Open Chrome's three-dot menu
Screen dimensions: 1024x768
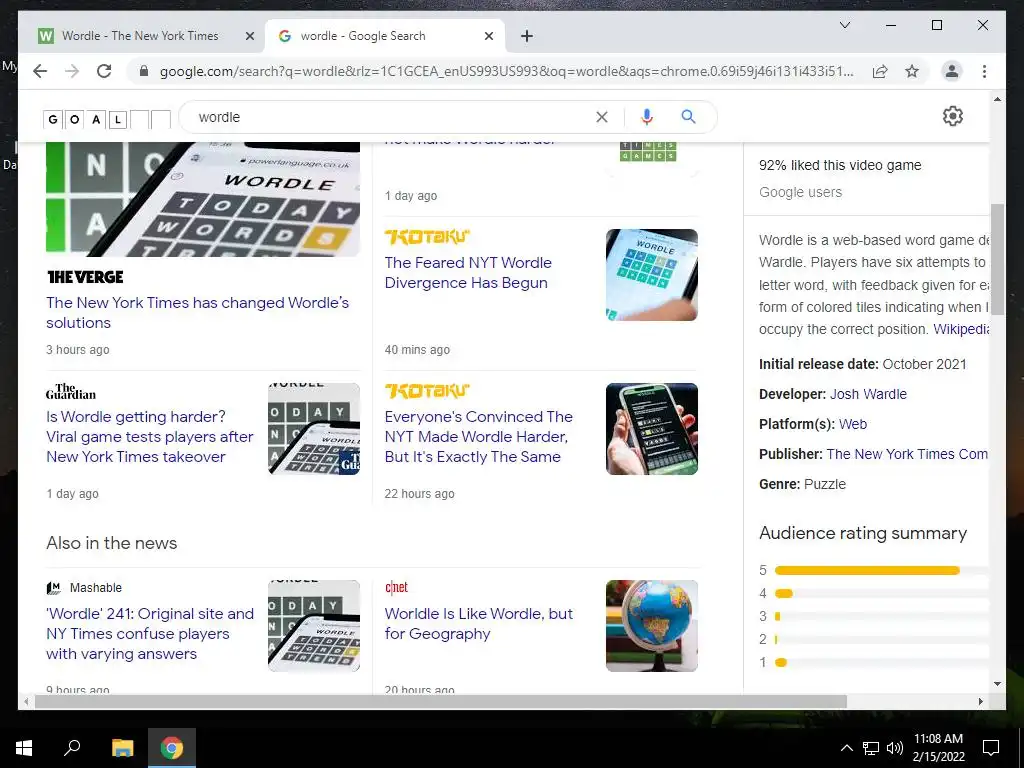click(984, 71)
